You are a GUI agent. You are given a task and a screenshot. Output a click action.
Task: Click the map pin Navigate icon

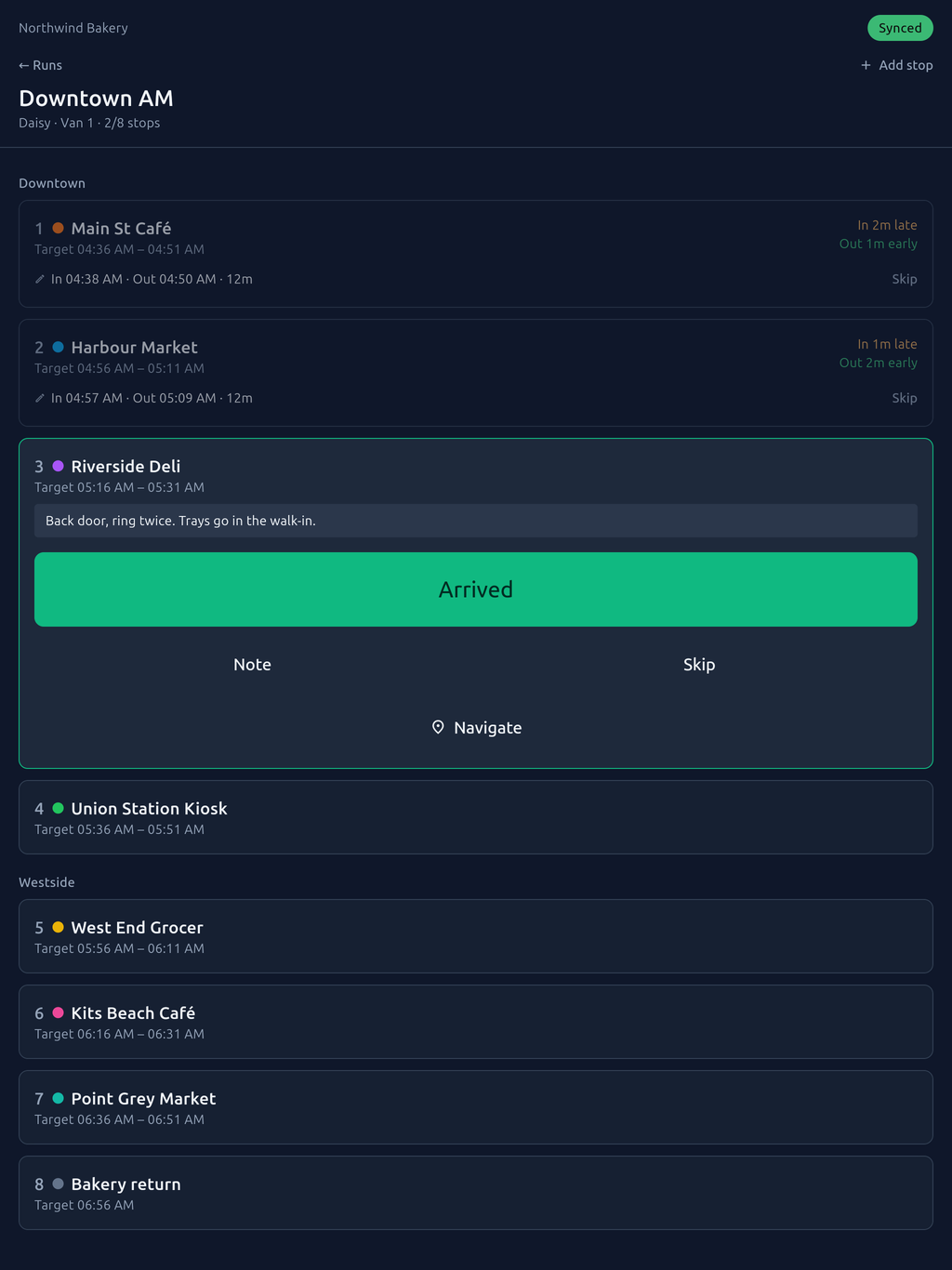coord(438,727)
